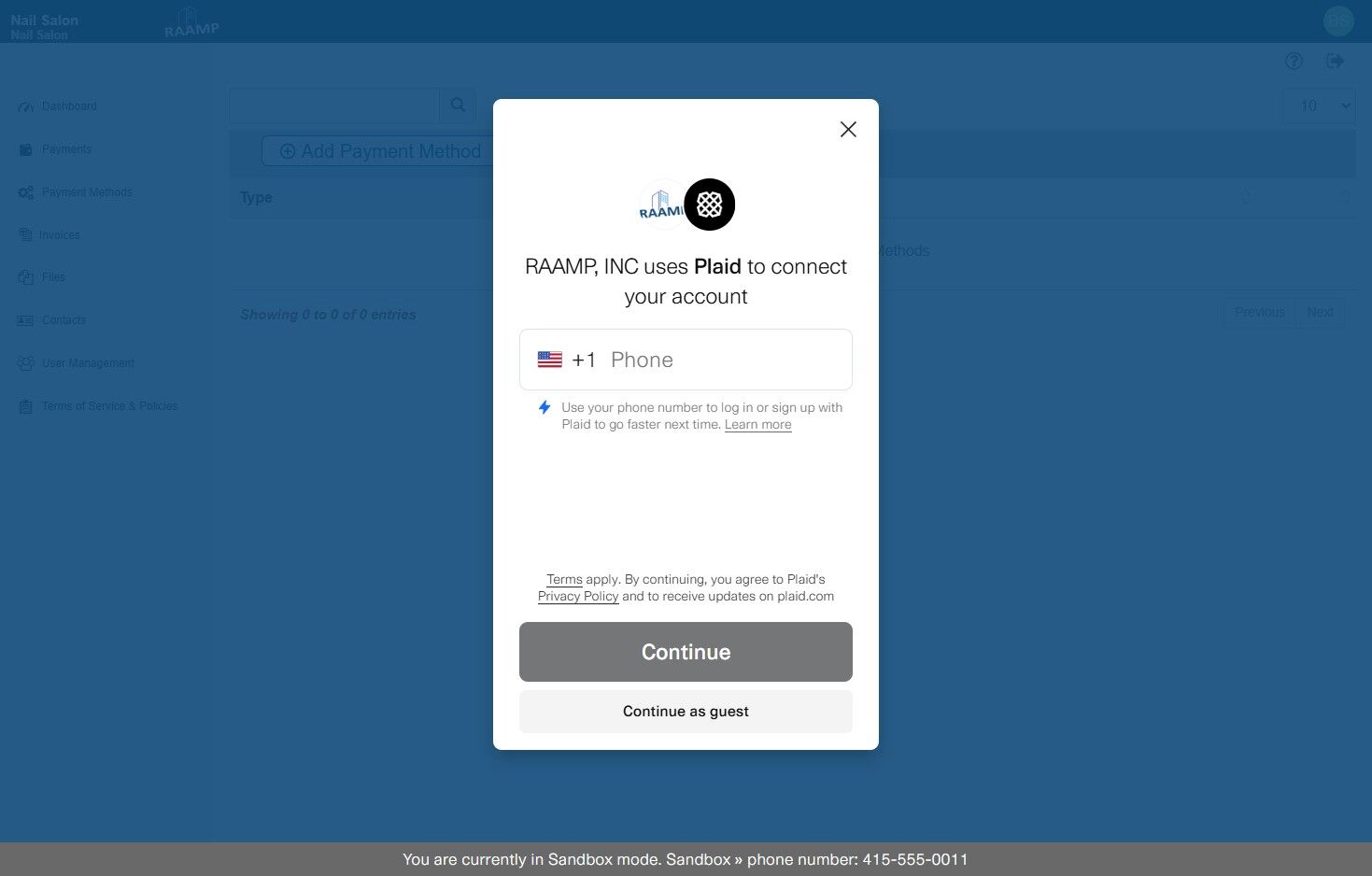
Task: Go to User Management
Action: (x=88, y=363)
